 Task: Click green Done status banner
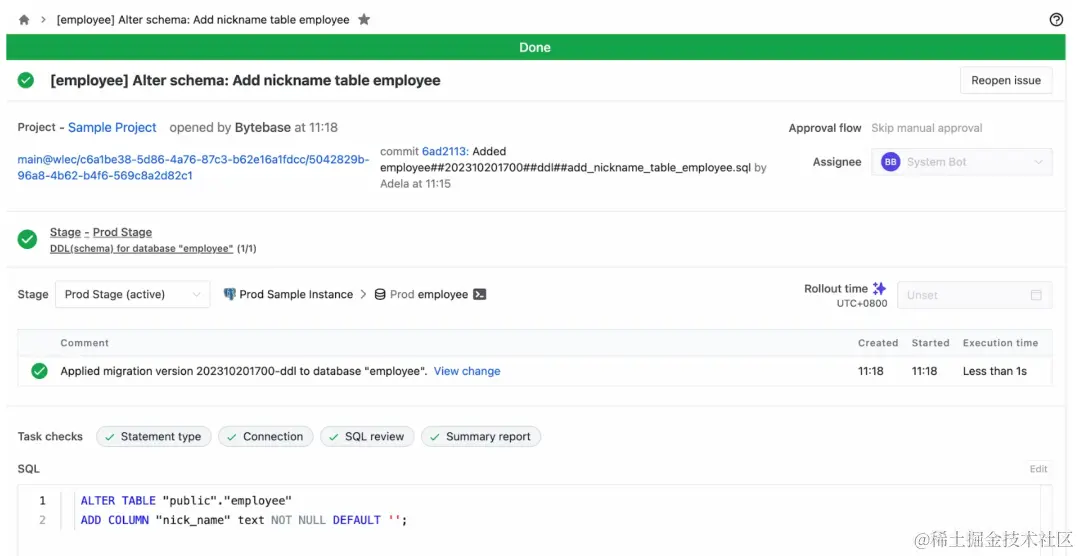(x=536, y=48)
